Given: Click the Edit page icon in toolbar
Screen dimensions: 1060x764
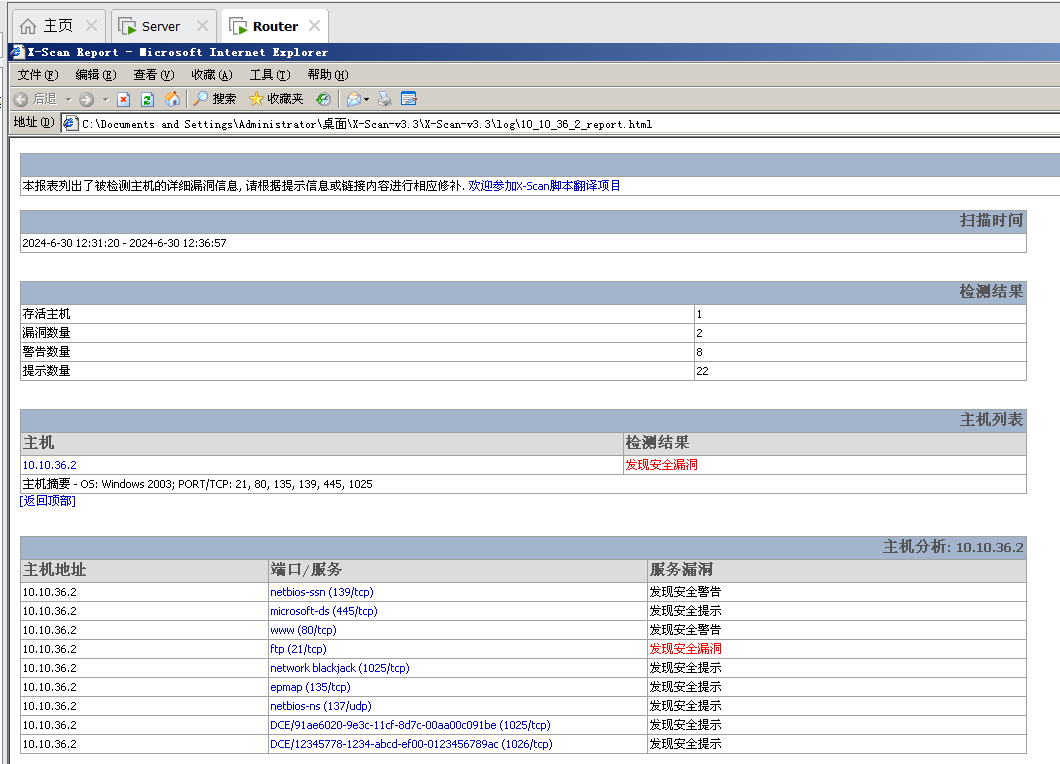Looking at the screenshot, I should pos(408,99).
